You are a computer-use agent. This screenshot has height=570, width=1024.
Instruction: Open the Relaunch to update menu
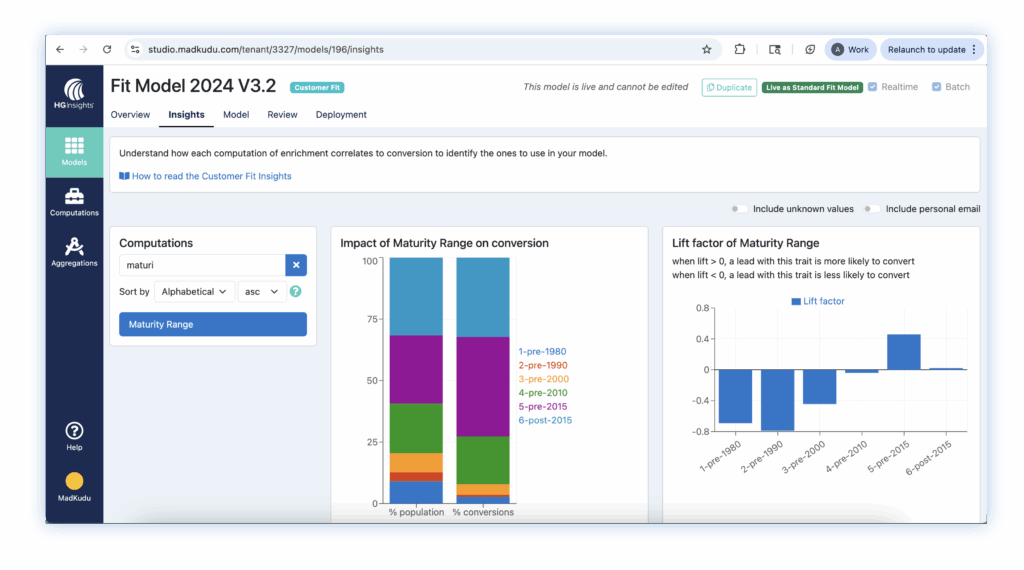click(932, 49)
